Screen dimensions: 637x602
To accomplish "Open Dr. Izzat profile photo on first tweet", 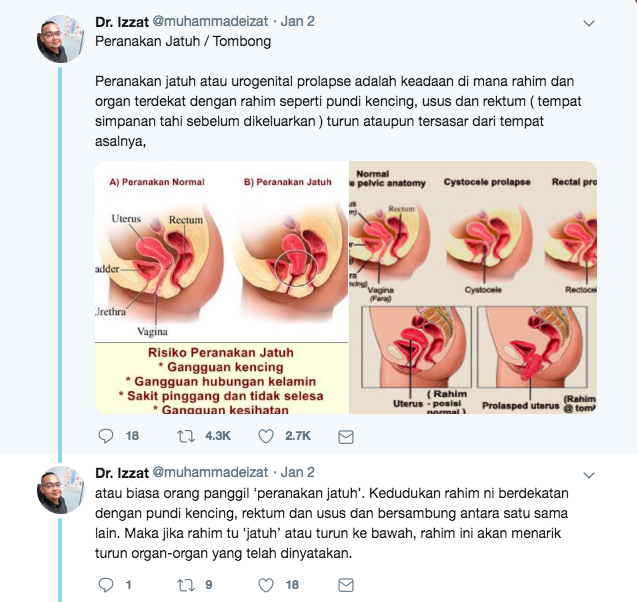I will coord(60,39).
